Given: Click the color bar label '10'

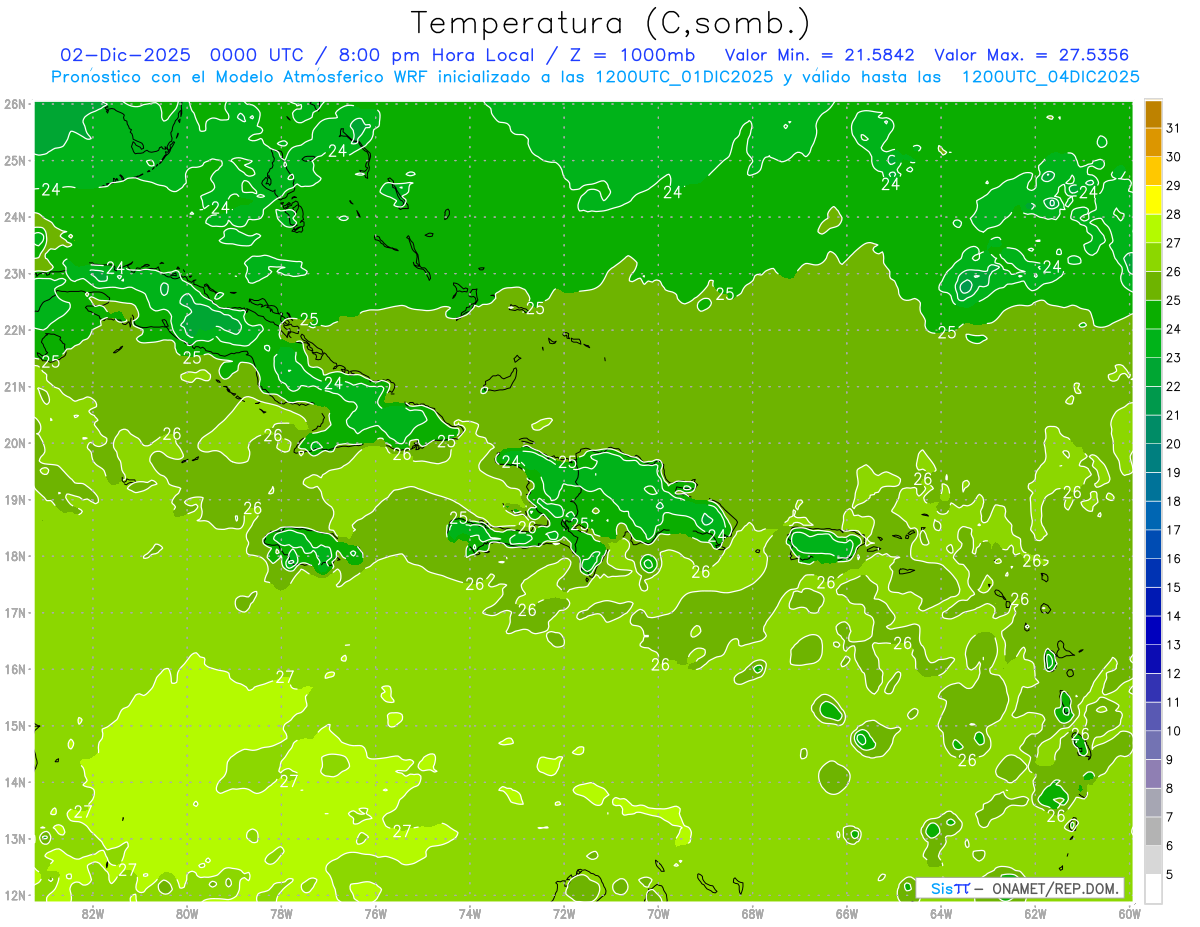Looking at the screenshot, I should tap(1174, 731).
